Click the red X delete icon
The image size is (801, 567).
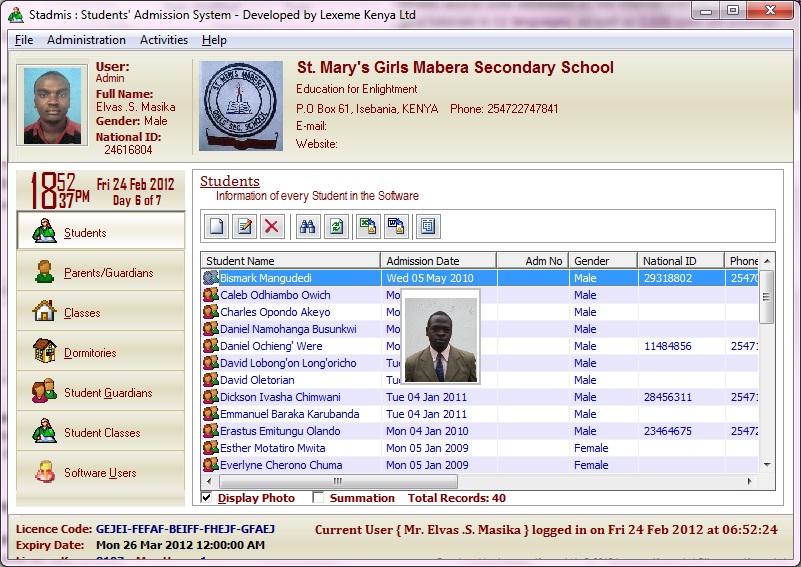click(270, 227)
